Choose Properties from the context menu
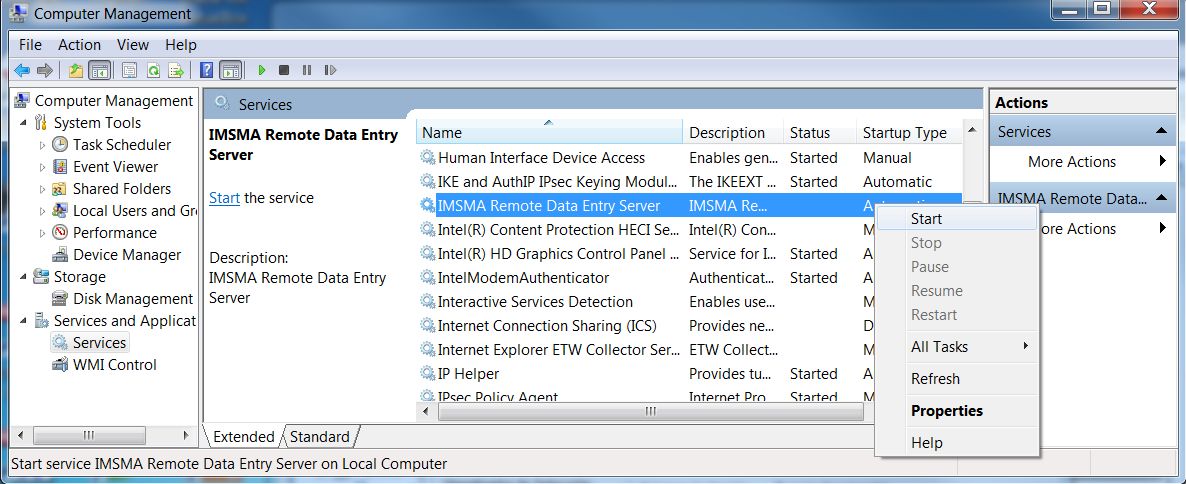The width and height of the screenshot is (1186, 484). (x=946, y=411)
